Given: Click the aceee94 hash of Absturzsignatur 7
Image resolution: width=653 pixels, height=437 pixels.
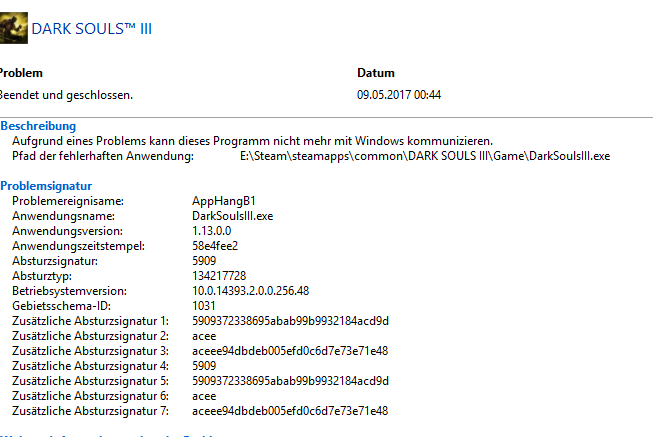Looking at the screenshot, I should 290,411.
